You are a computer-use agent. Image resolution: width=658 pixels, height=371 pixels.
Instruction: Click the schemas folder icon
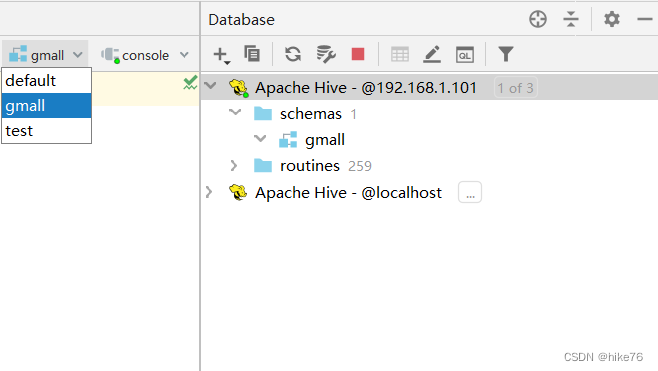click(x=263, y=114)
